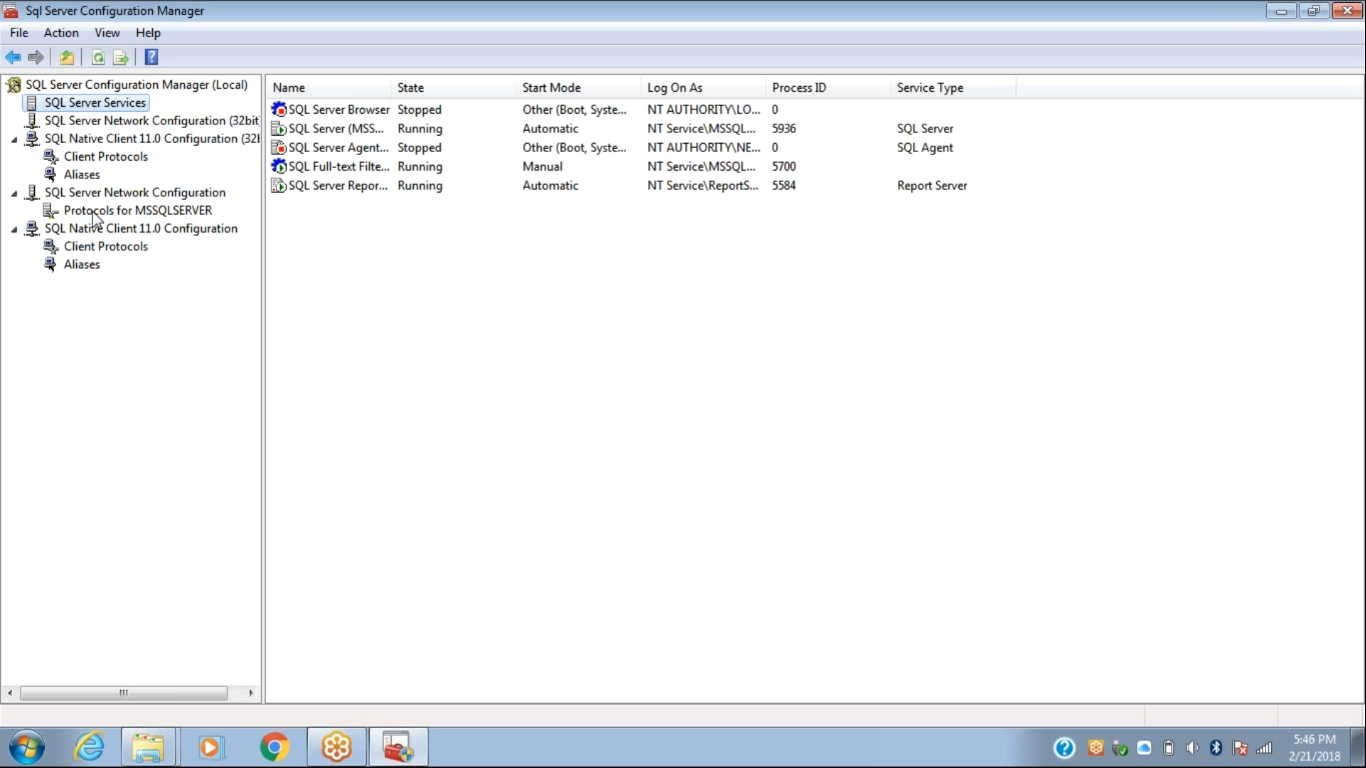This screenshot has height=768, width=1366.
Task: Click the Bluetooth tray icon
Action: click(1216, 748)
